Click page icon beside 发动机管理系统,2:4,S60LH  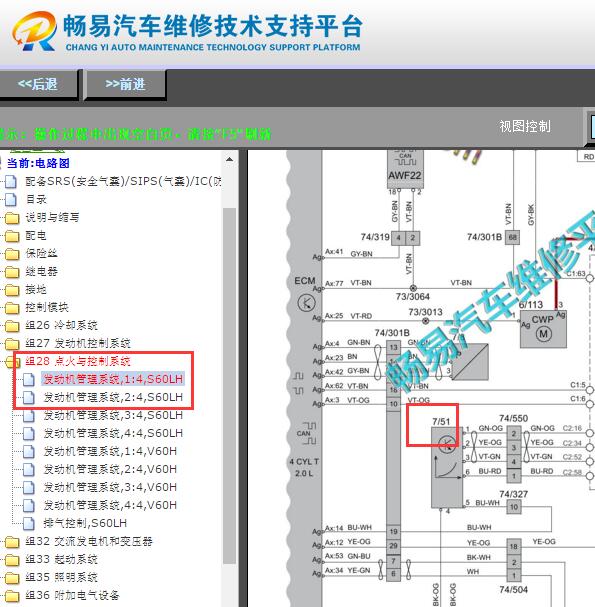[29, 398]
